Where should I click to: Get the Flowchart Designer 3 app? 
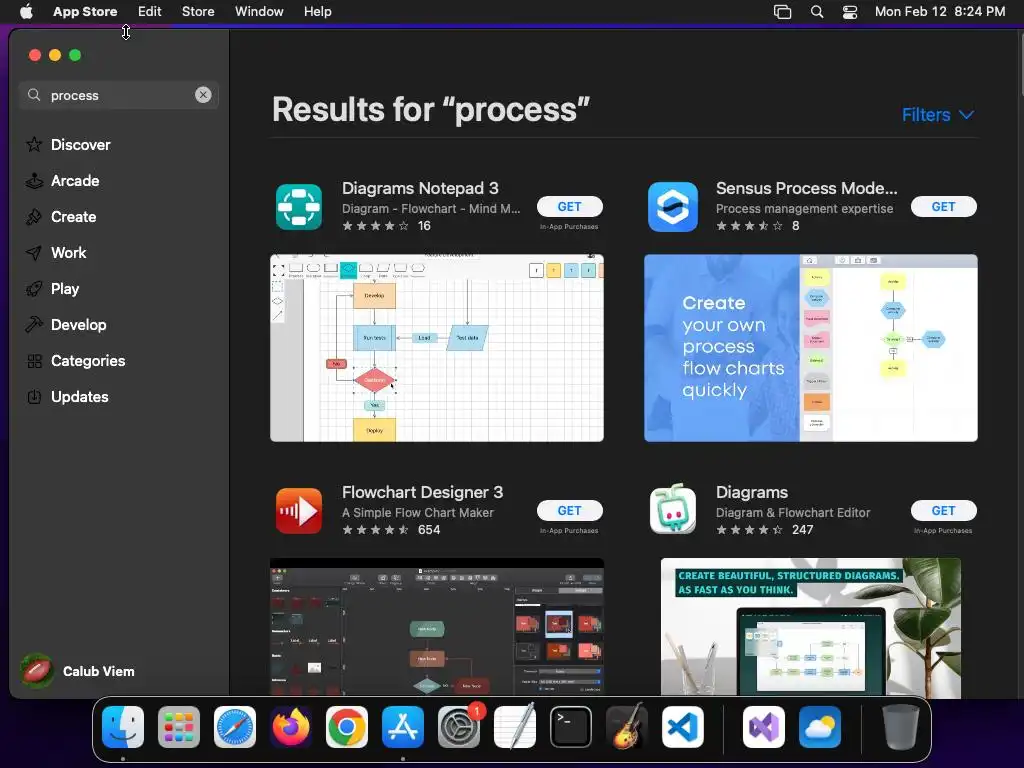coord(569,511)
